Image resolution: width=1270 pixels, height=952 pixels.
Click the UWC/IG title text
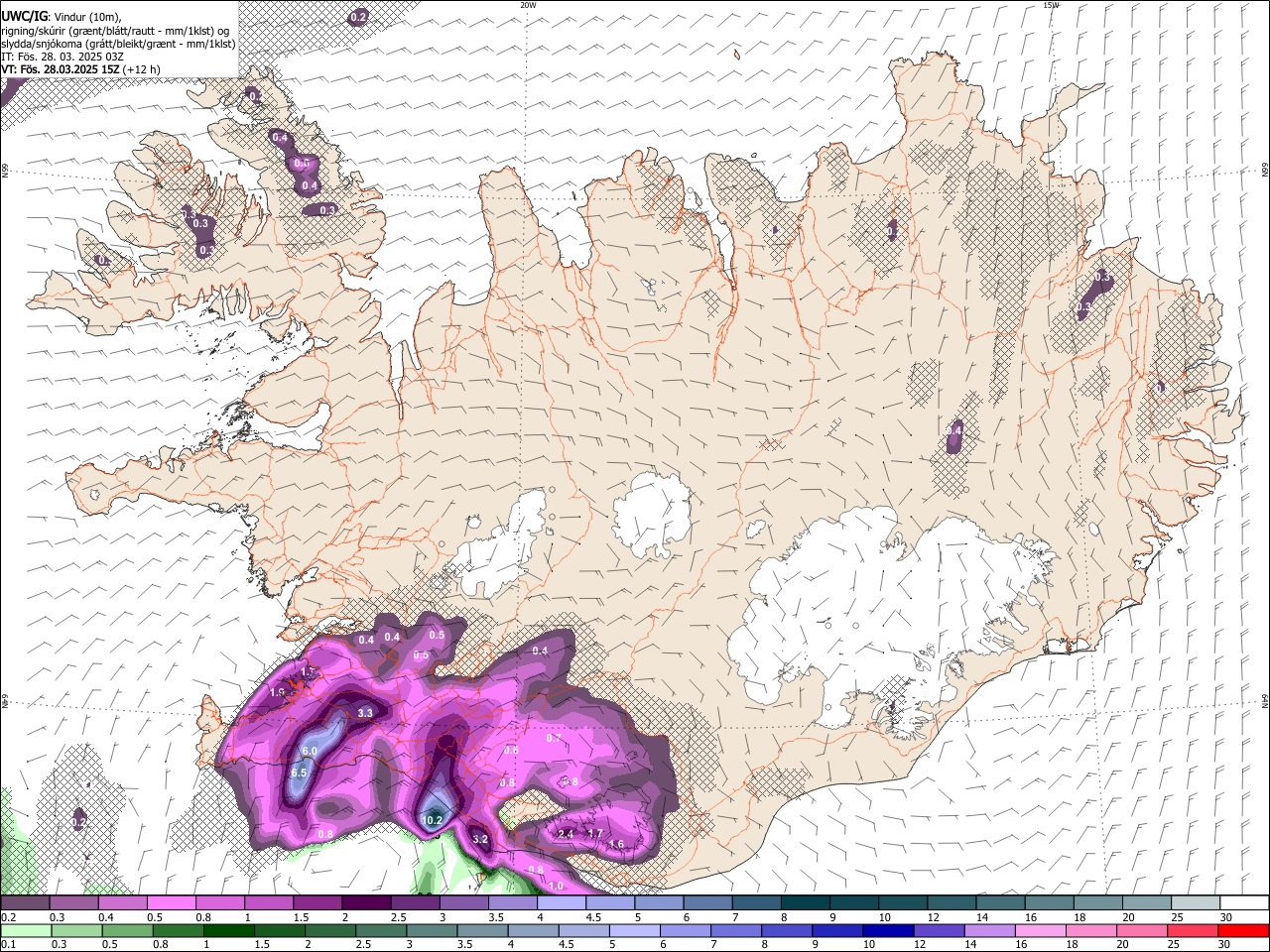click(x=24, y=16)
